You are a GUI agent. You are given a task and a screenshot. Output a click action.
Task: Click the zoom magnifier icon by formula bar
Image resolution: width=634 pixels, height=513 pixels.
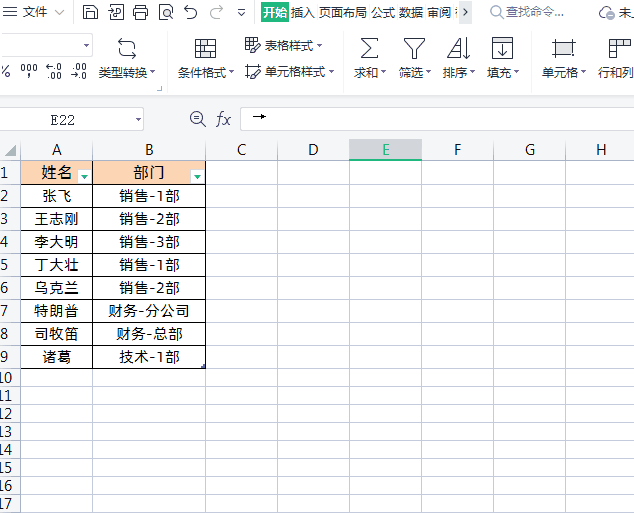pyautogui.click(x=198, y=119)
